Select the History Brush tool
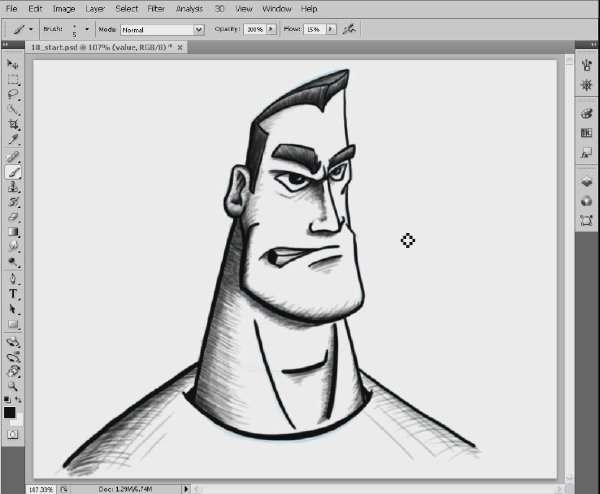600x494 pixels. [x=13, y=202]
